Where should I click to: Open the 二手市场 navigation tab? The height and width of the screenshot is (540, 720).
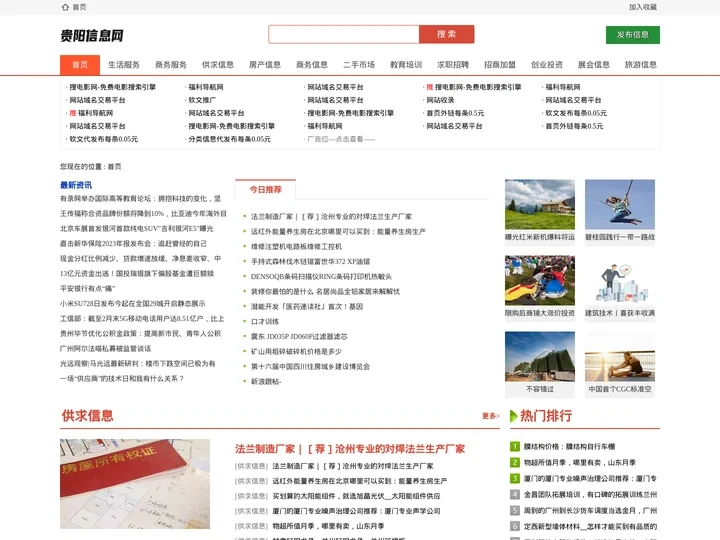pos(359,65)
